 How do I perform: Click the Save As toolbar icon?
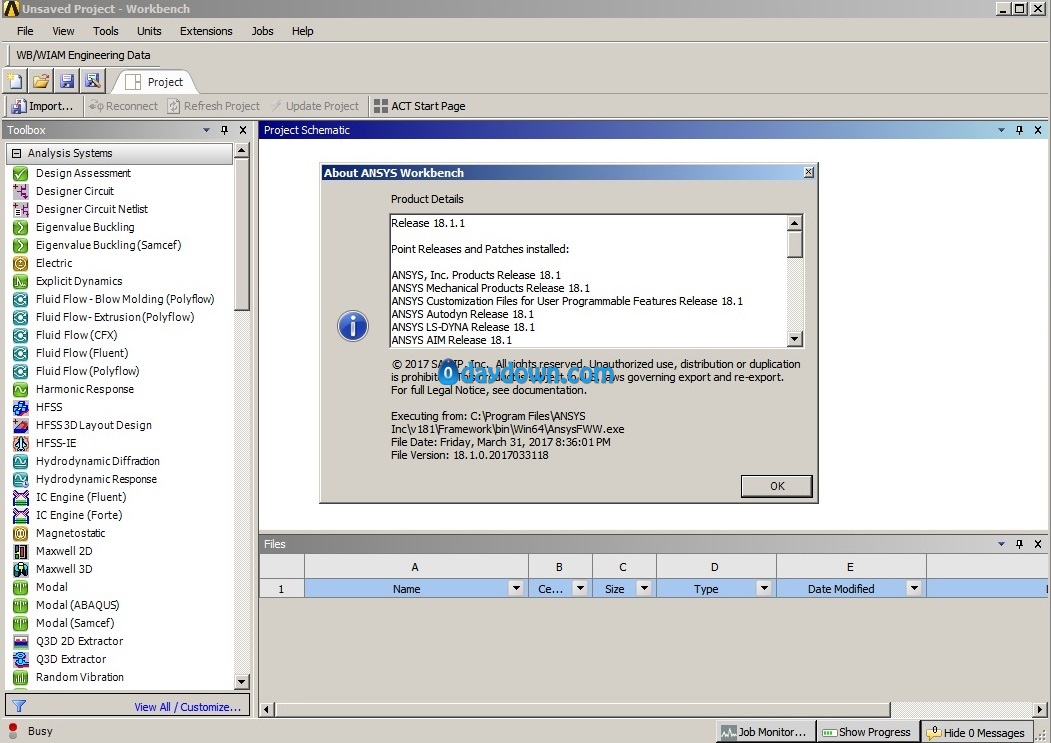92,81
